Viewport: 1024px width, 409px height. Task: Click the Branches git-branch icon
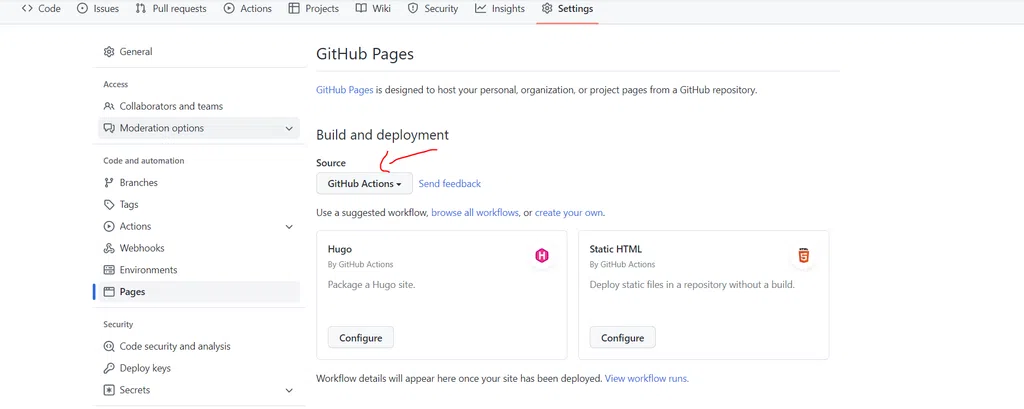click(x=109, y=182)
